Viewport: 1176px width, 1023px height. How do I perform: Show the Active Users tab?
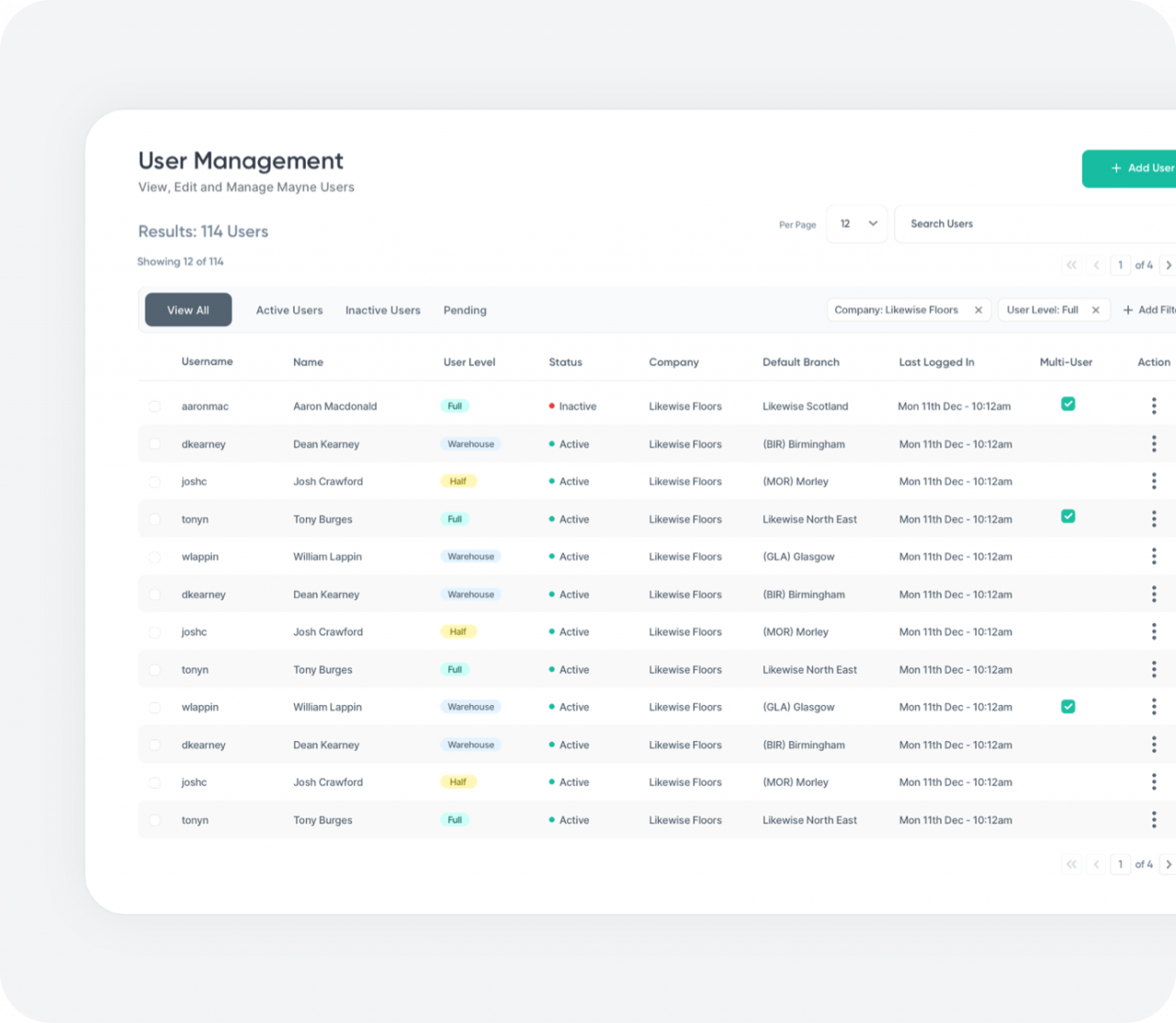coord(289,311)
